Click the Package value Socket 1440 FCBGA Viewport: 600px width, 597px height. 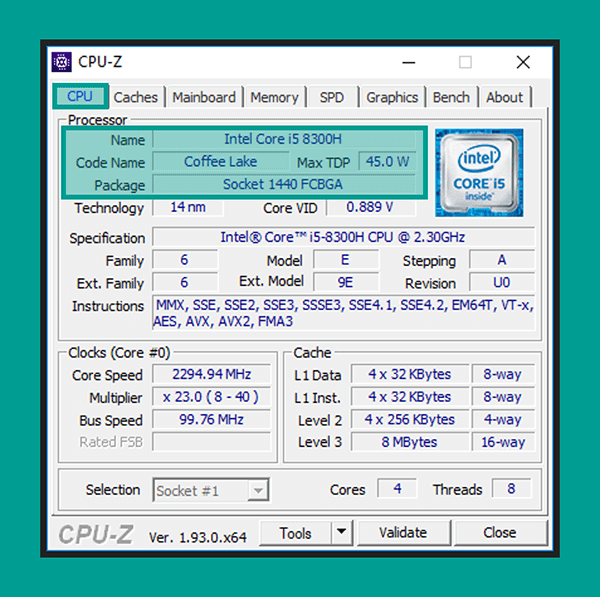[284, 184]
